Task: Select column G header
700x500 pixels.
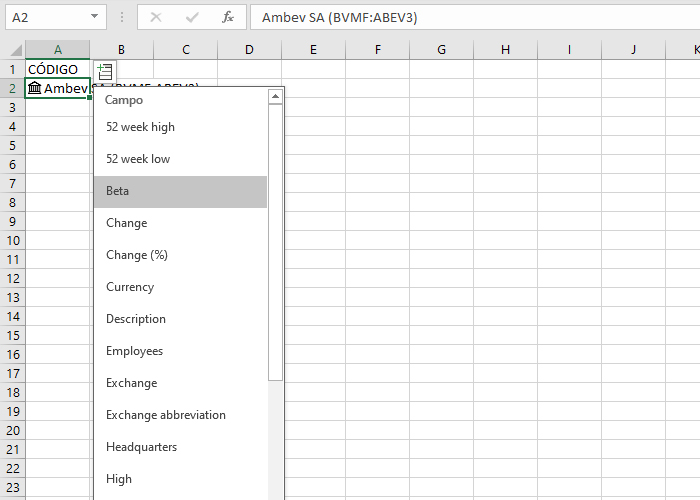Action: pyautogui.click(x=442, y=50)
